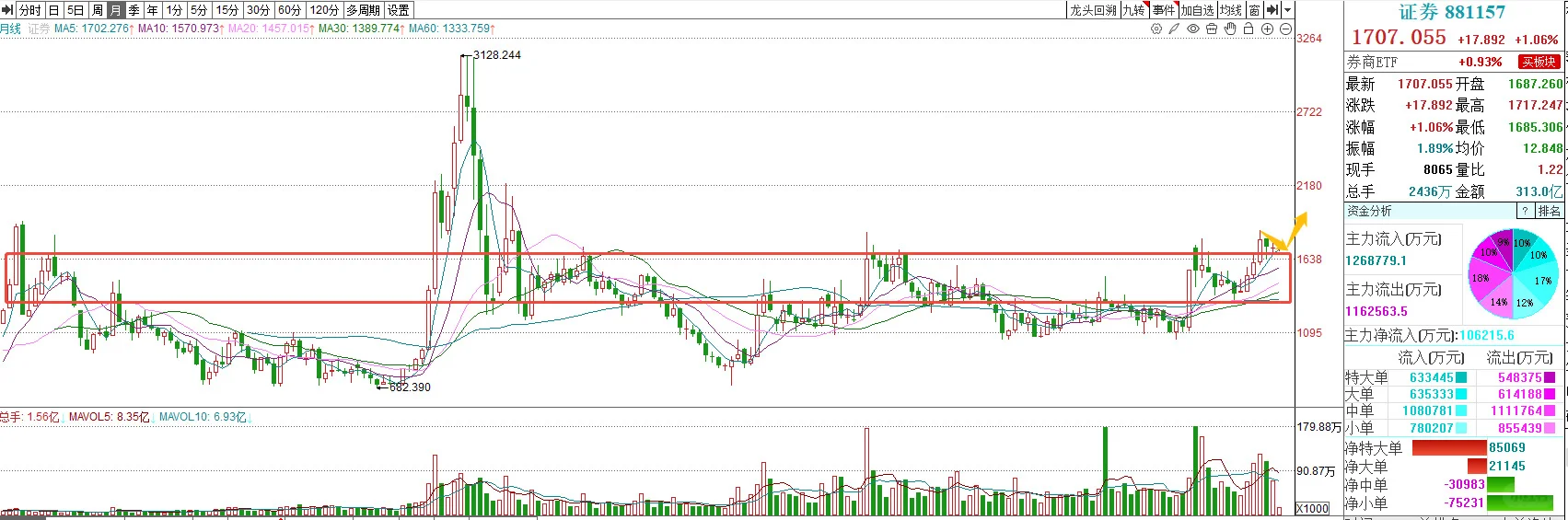Click the X1000 volume scale label
The width and height of the screenshot is (1568, 520).
click(1313, 508)
